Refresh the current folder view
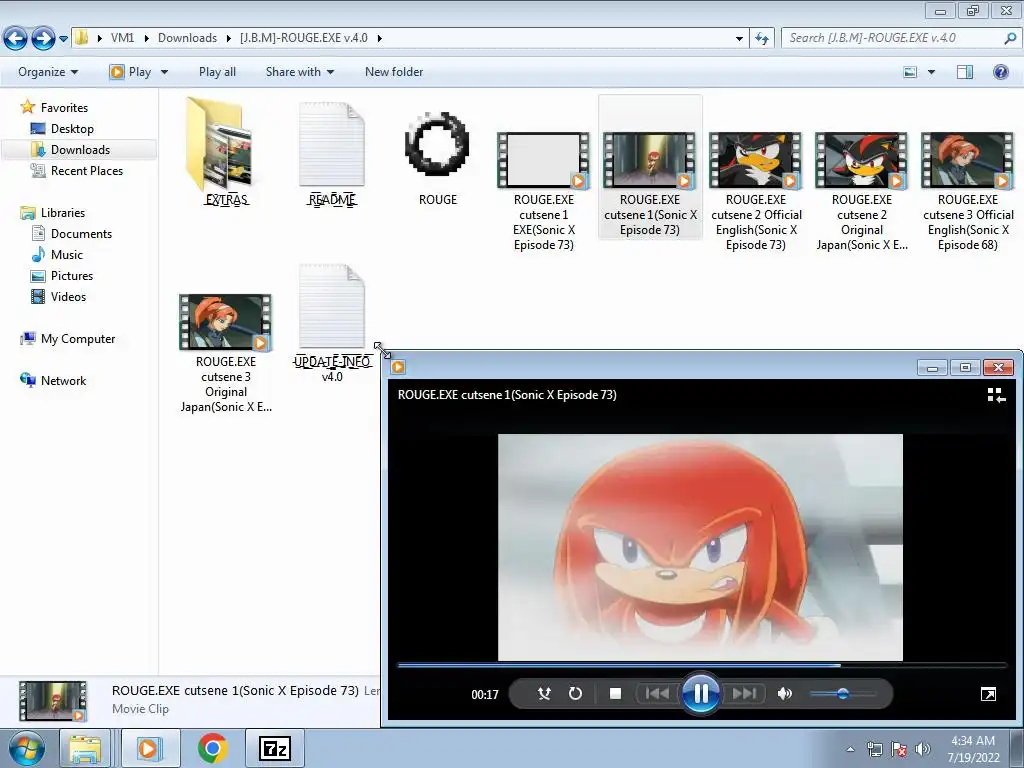Image resolution: width=1024 pixels, height=768 pixels. pos(762,39)
